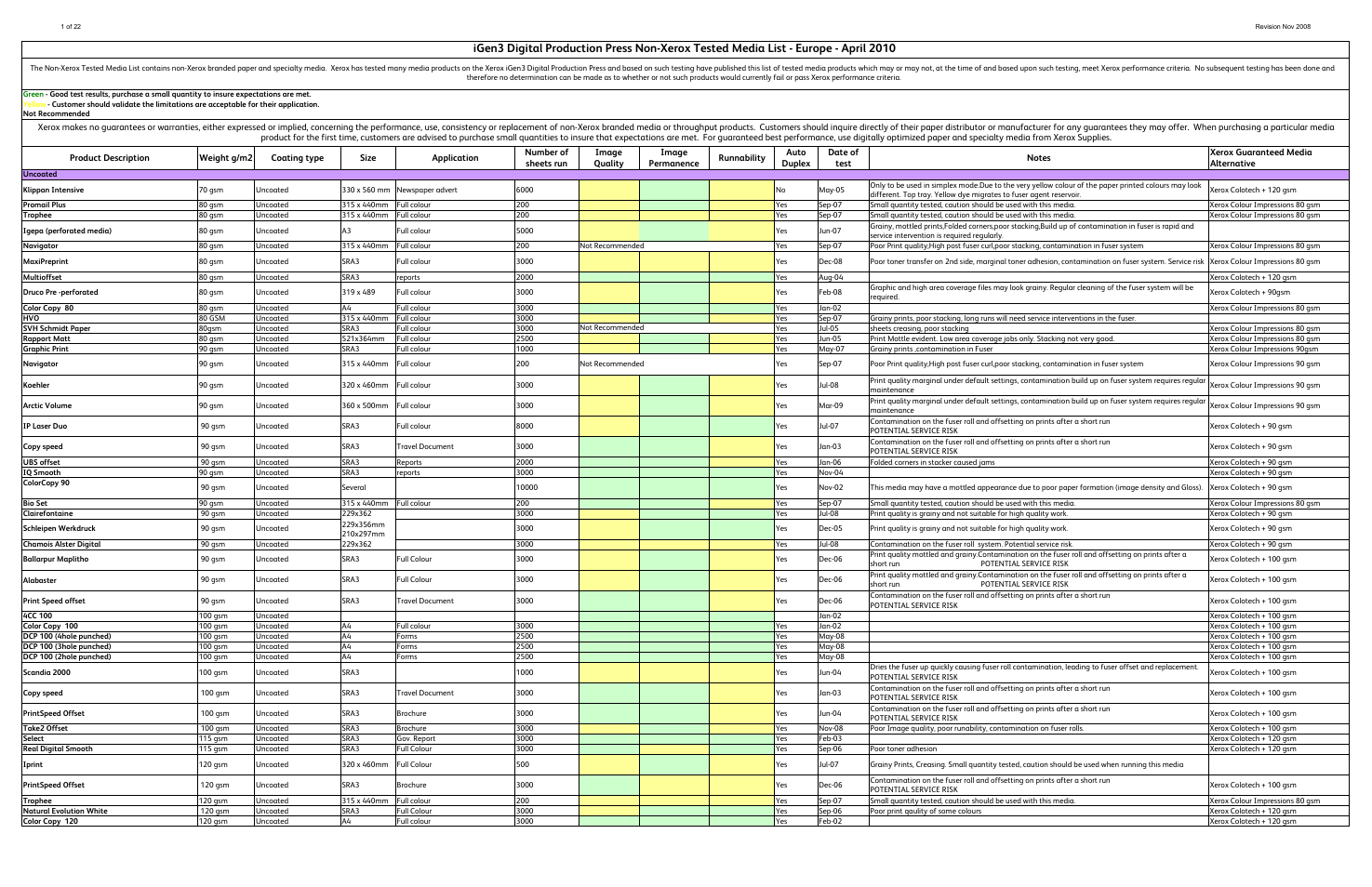
Task: Select the 'MaxiPreprint' product name
Action: (x=47, y=262)
